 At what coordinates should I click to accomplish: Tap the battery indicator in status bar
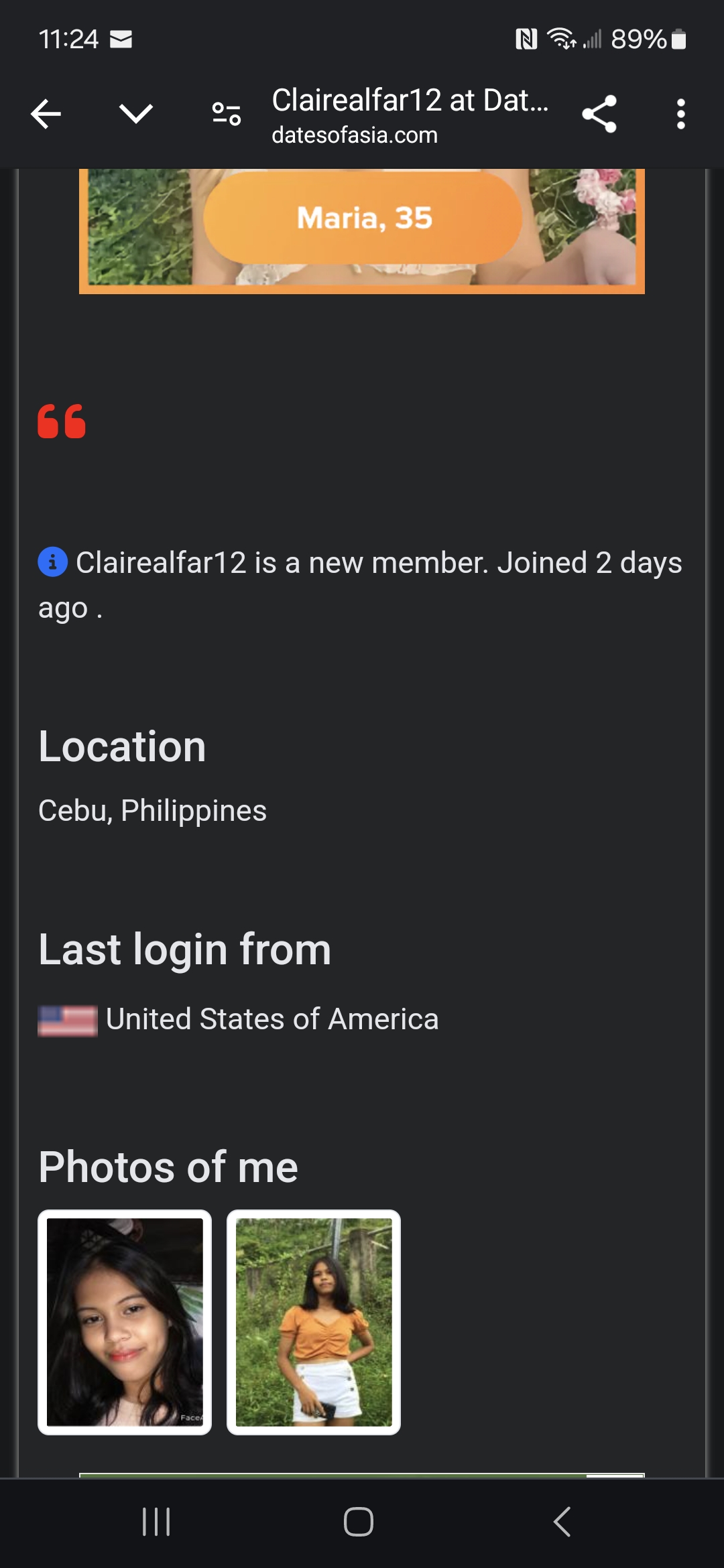[x=678, y=40]
